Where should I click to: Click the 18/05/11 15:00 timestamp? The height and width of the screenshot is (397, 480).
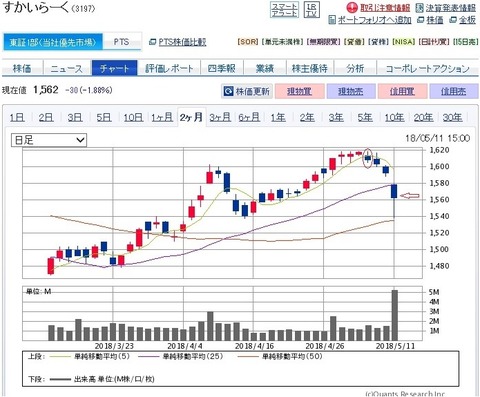click(x=438, y=138)
